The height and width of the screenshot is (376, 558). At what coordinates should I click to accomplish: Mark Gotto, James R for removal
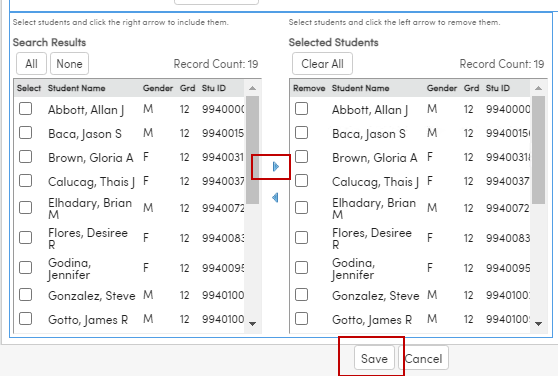[x=301, y=319]
